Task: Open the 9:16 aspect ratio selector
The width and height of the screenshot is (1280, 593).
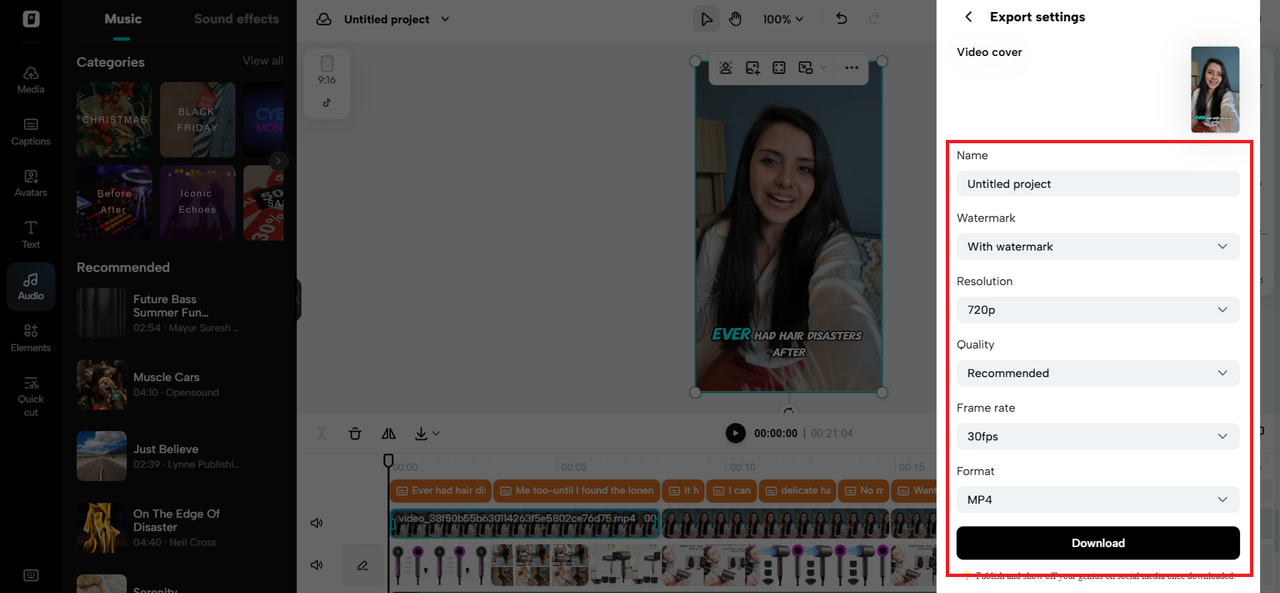Action: point(327,83)
